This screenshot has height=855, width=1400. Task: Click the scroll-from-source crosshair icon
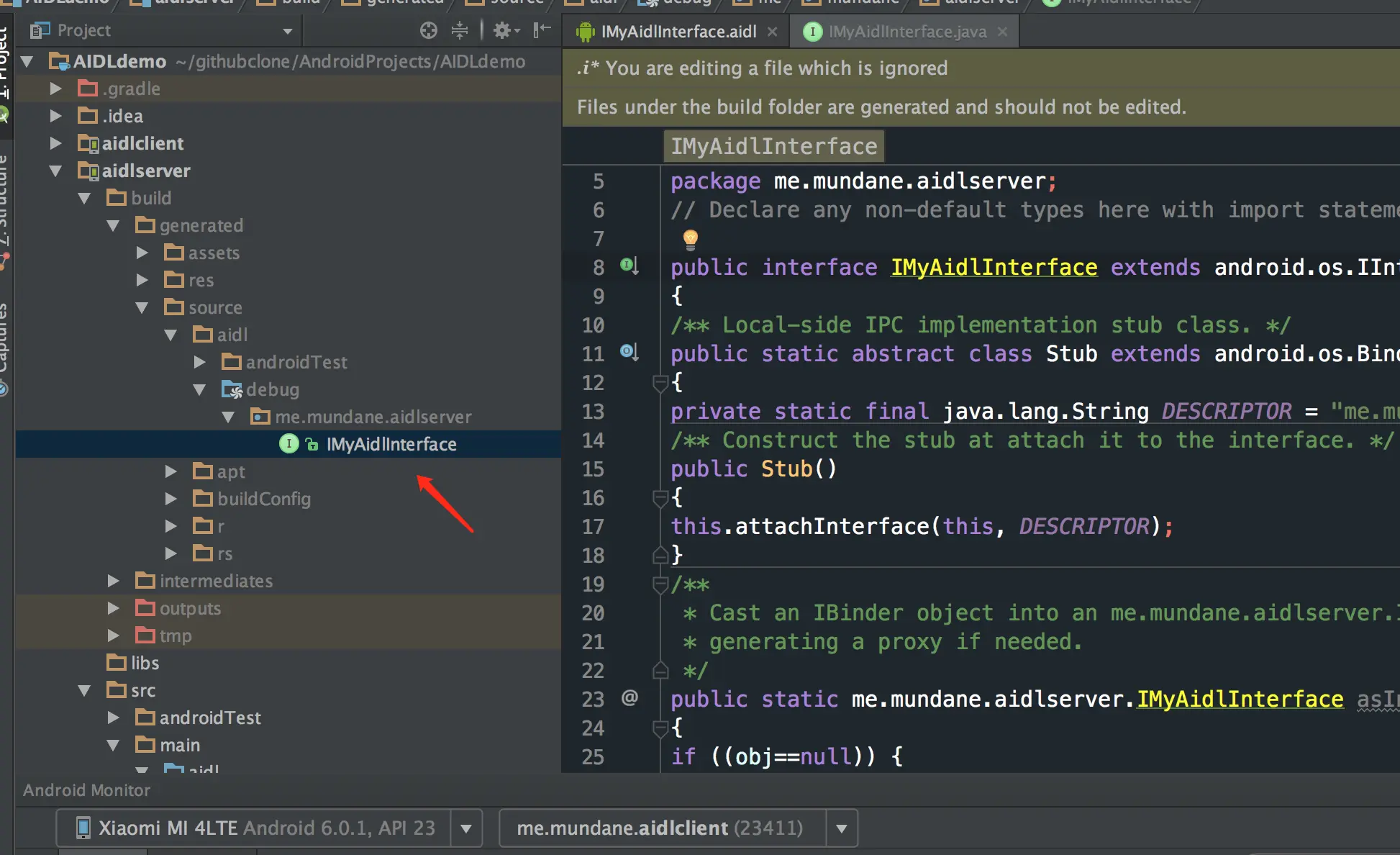pyautogui.click(x=429, y=30)
